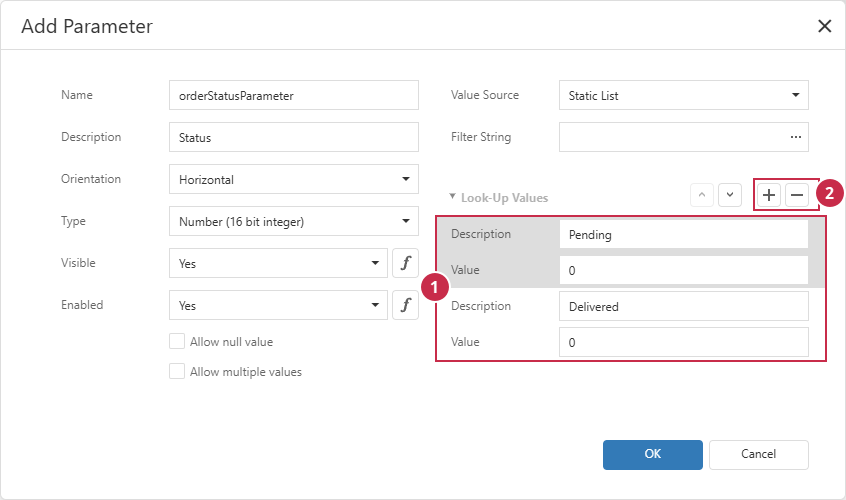The height and width of the screenshot is (500, 846).
Task: Click the Enabled label
Action: (82, 305)
